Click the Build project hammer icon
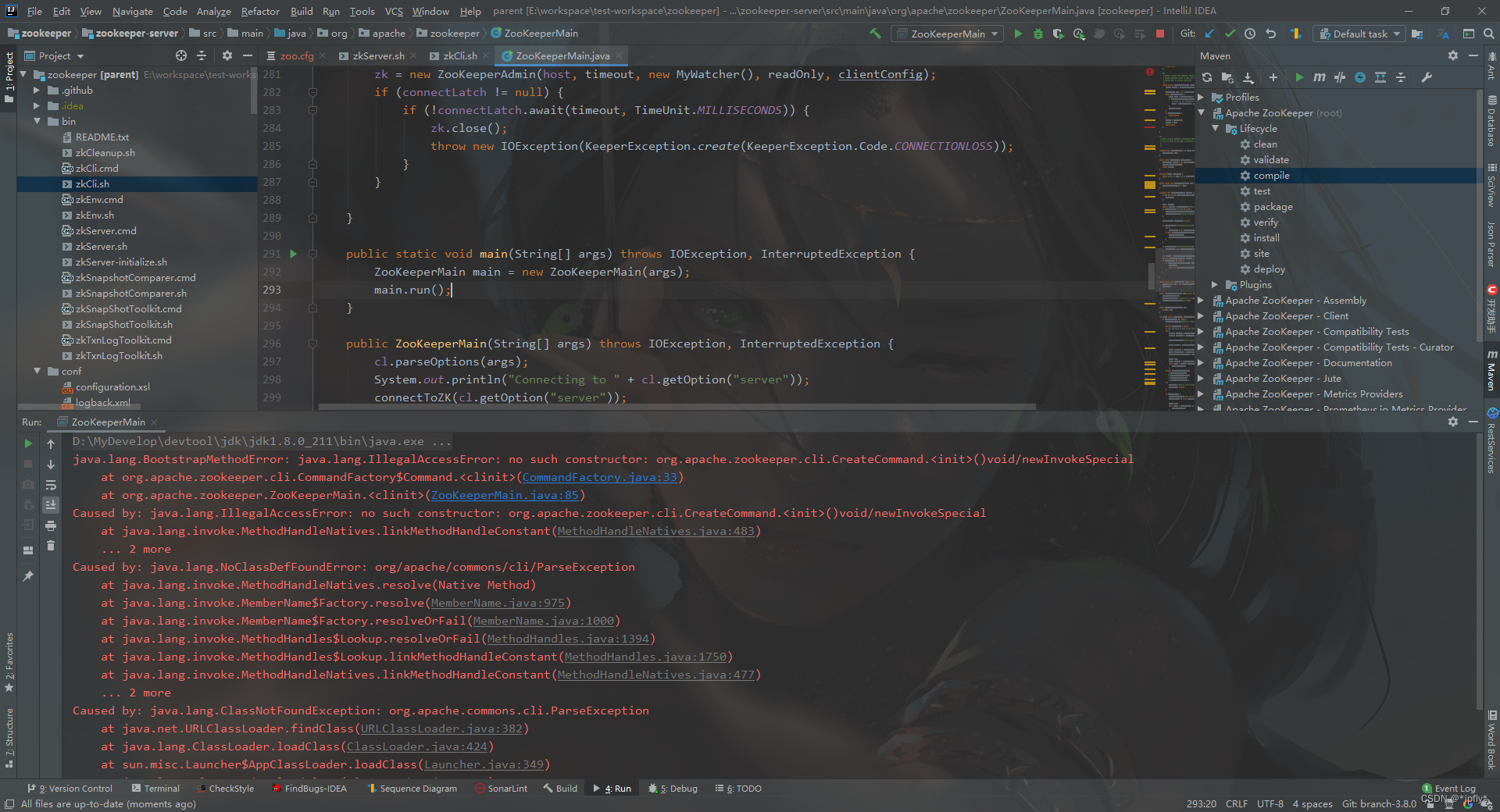The image size is (1500, 812). (x=875, y=34)
